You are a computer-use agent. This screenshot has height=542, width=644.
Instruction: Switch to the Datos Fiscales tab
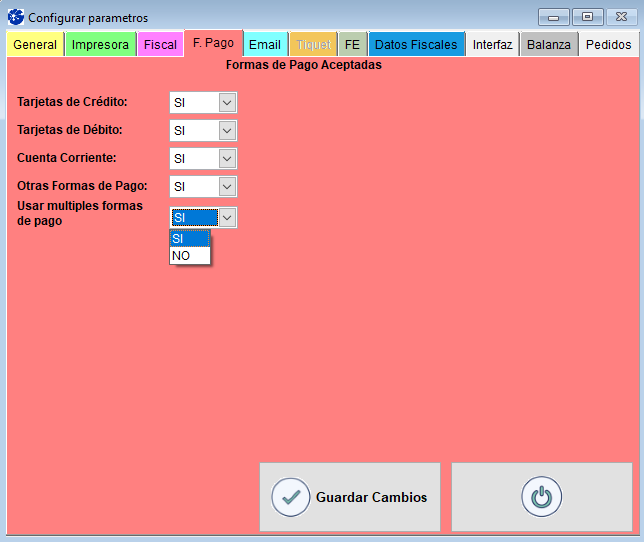pos(416,45)
